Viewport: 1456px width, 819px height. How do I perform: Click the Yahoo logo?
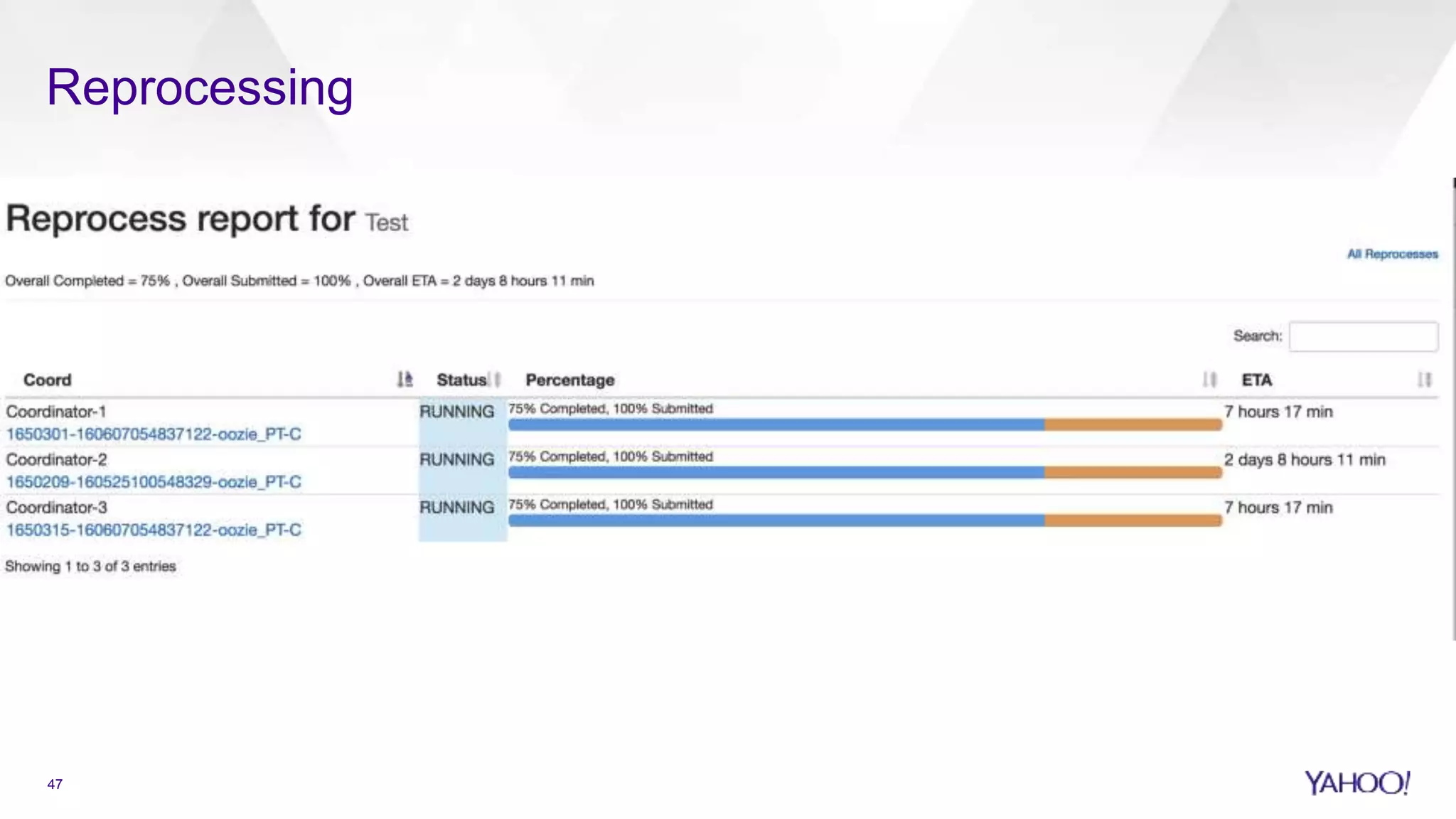tap(1356, 783)
